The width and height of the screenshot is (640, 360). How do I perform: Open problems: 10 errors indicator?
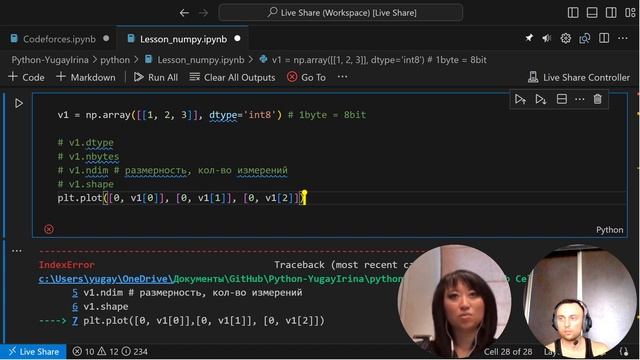coord(83,351)
